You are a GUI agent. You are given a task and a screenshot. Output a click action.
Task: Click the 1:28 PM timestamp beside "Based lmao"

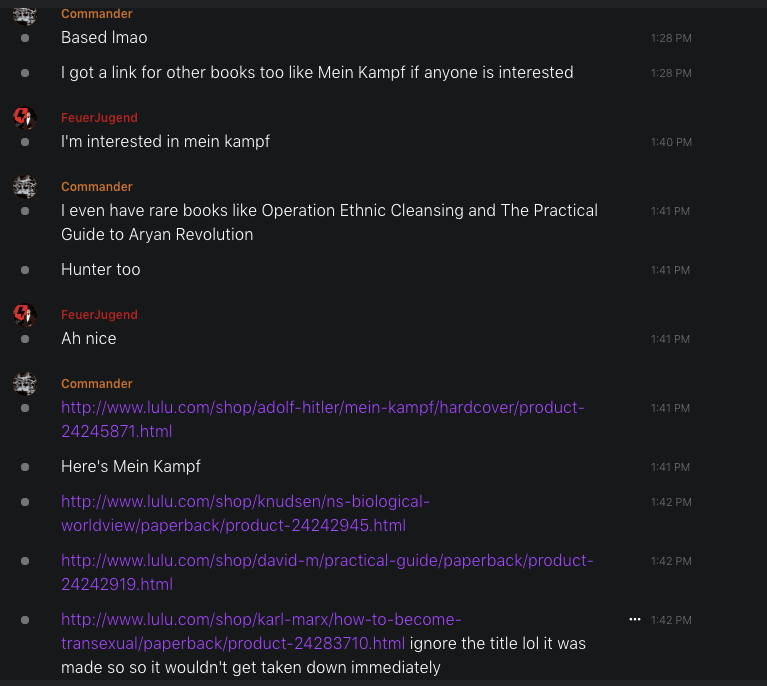tap(670, 38)
